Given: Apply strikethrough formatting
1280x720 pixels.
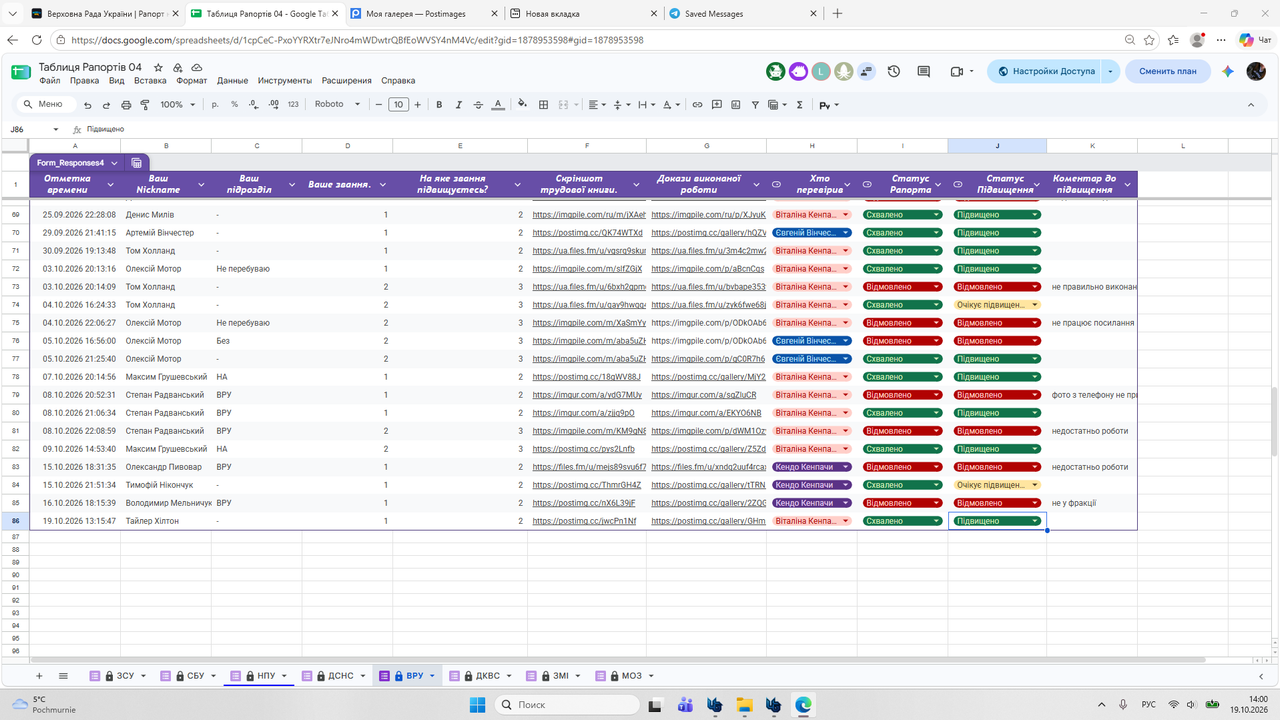Looking at the screenshot, I should coord(477,105).
